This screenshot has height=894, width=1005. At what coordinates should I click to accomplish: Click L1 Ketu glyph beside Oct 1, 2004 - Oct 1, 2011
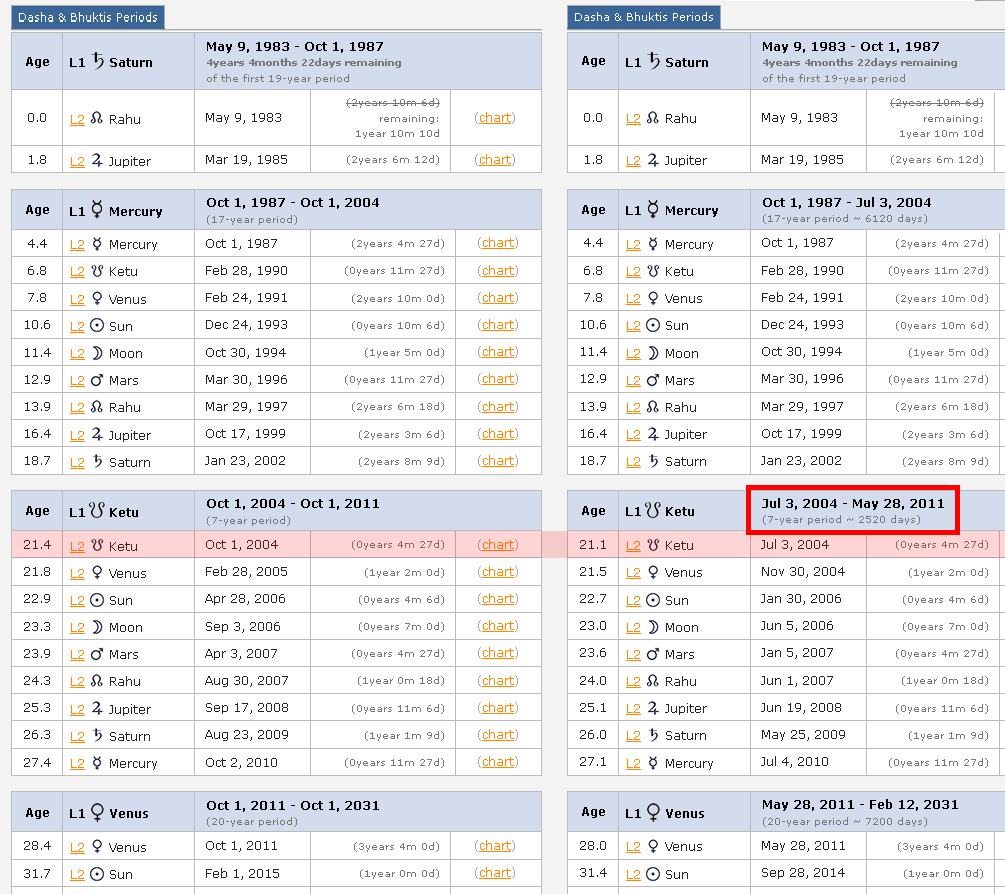pos(97,511)
